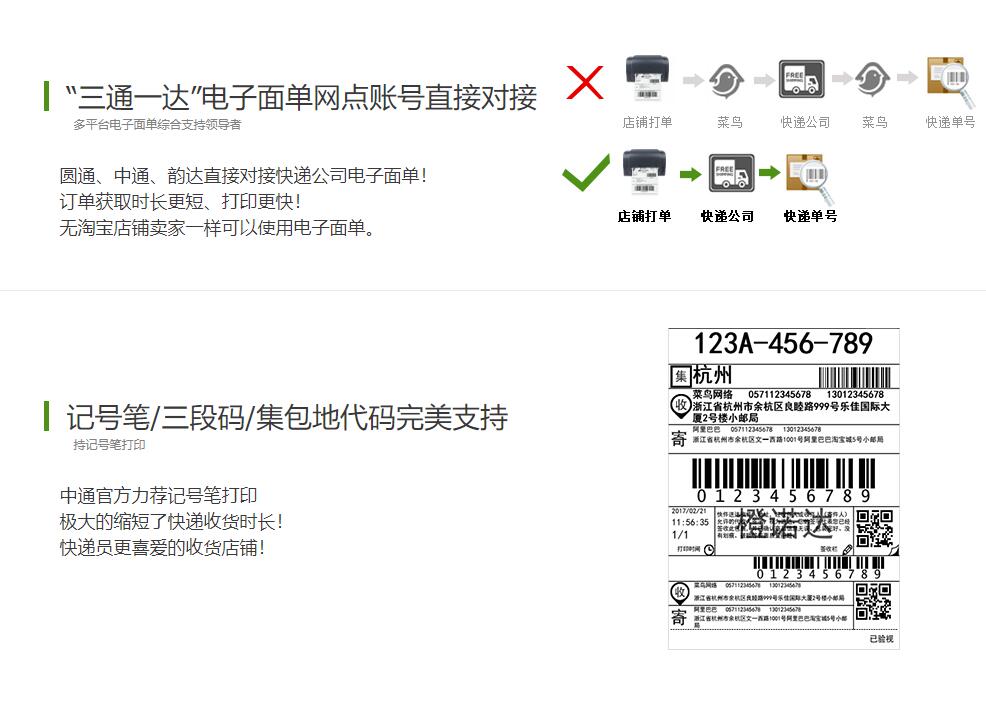Click the second 菜鸟 bird icon
This screenshot has width=986, height=718.
click(872, 79)
